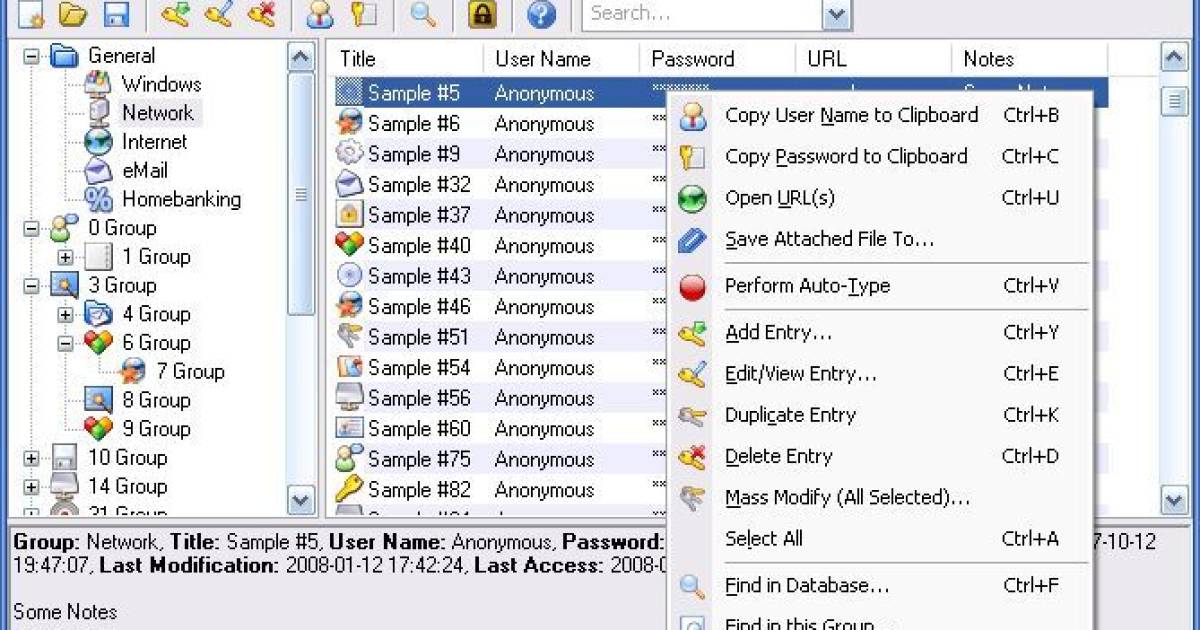Click the Add Entry toolbar key icon

tap(175, 14)
